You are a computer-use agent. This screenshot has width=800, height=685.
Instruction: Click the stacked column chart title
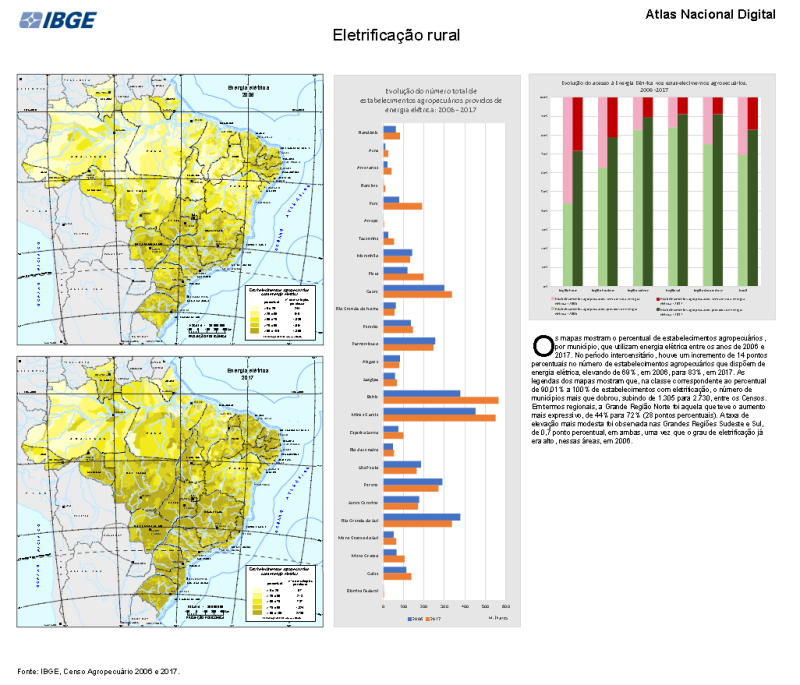coord(653,84)
